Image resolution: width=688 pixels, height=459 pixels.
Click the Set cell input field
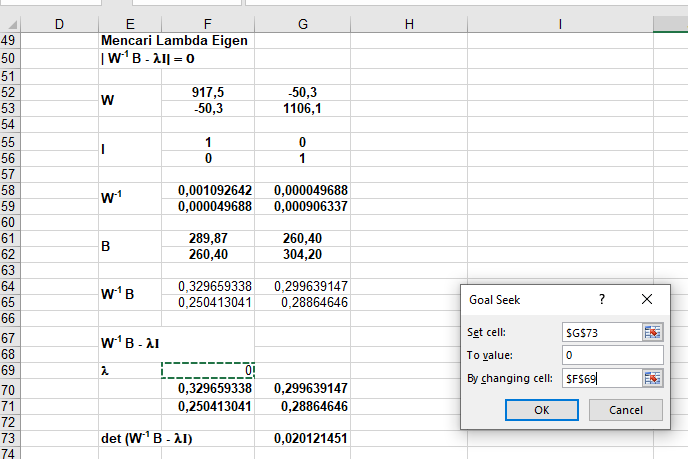pos(601,332)
